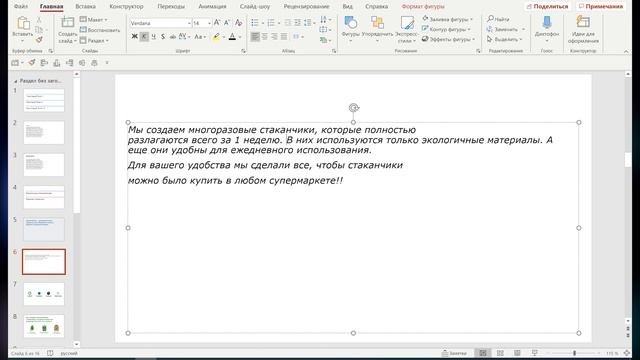Screen dimensions: 640x360
Task: Click the Диктофон dictate microphone icon
Action: click(x=547, y=23)
